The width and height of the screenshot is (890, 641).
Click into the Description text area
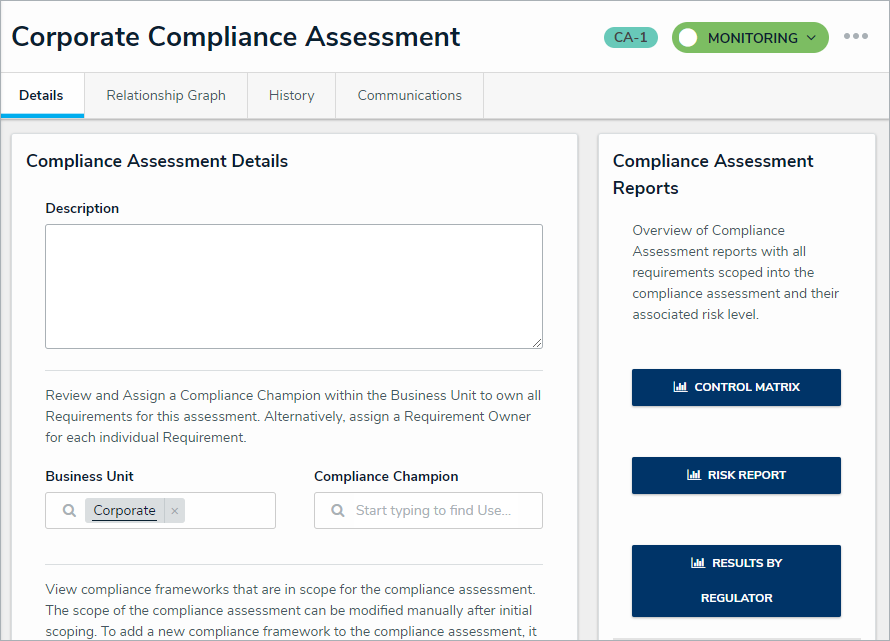pyautogui.click(x=293, y=286)
